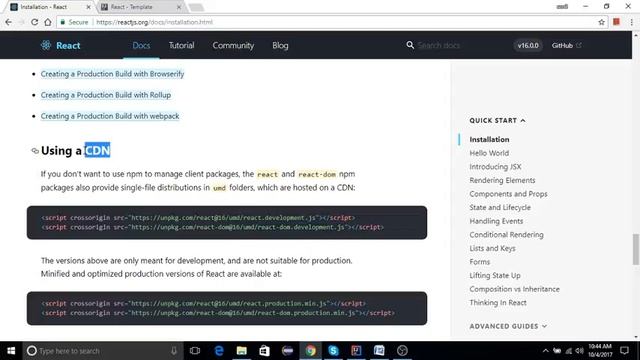This screenshot has width=640, height=360.
Task: Open Lifting State Up sidebar link
Action: pyautogui.click(x=495, y=276)
